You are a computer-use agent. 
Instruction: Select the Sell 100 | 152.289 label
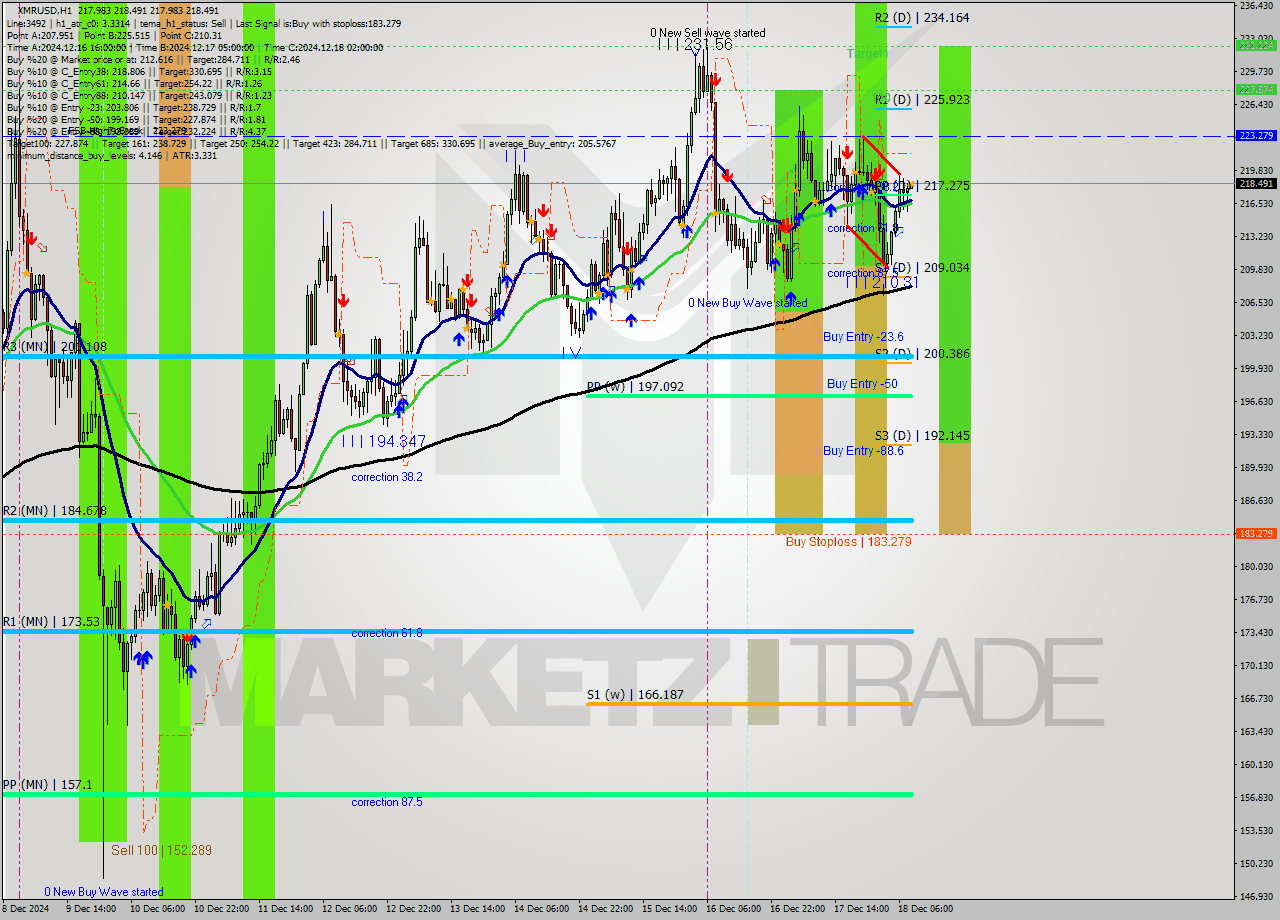tap(161, 850)
